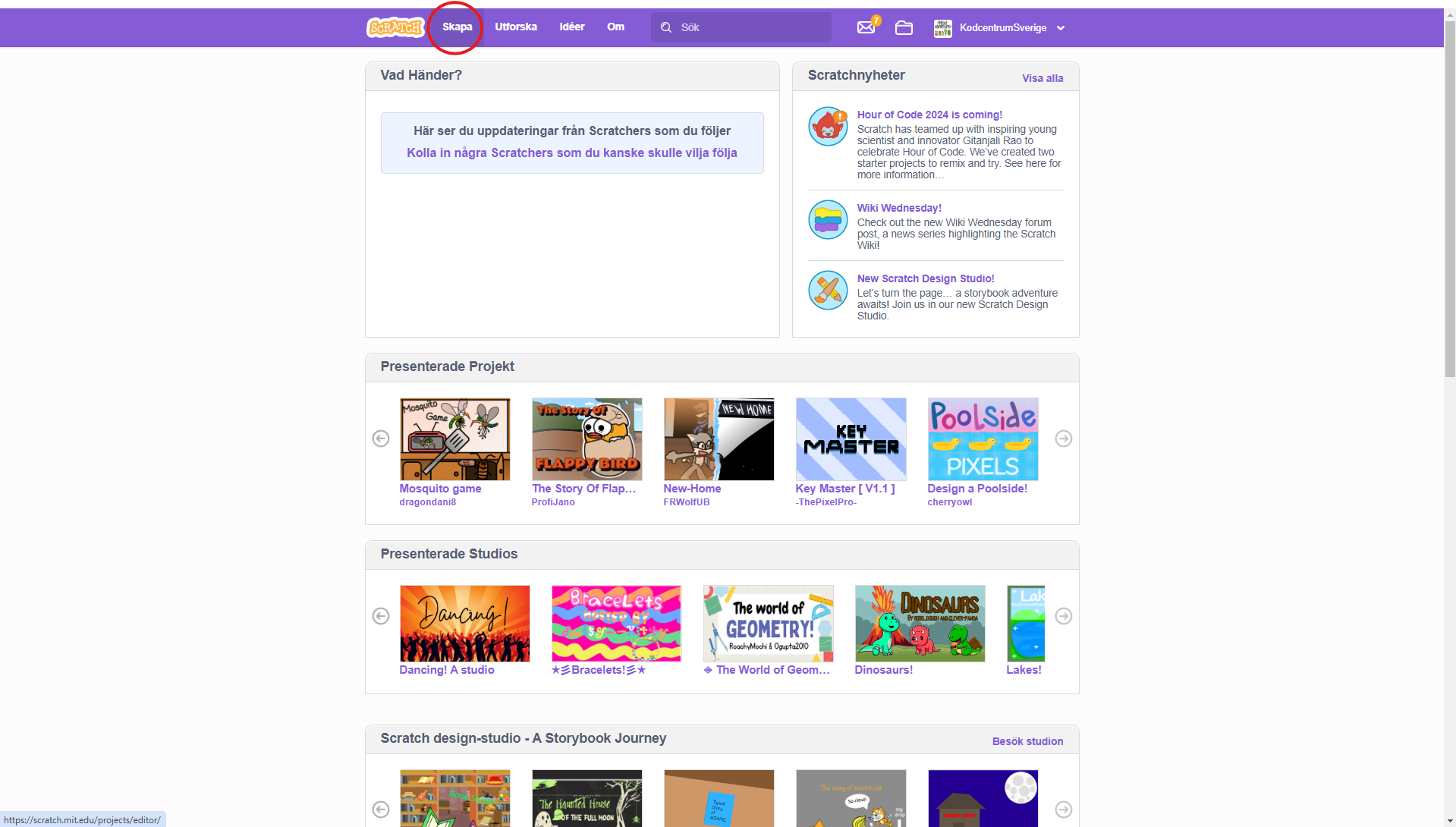Open Hour of Code 2024 is coming! link
The width and height of the screenshot is (1456, 827).
929,115
